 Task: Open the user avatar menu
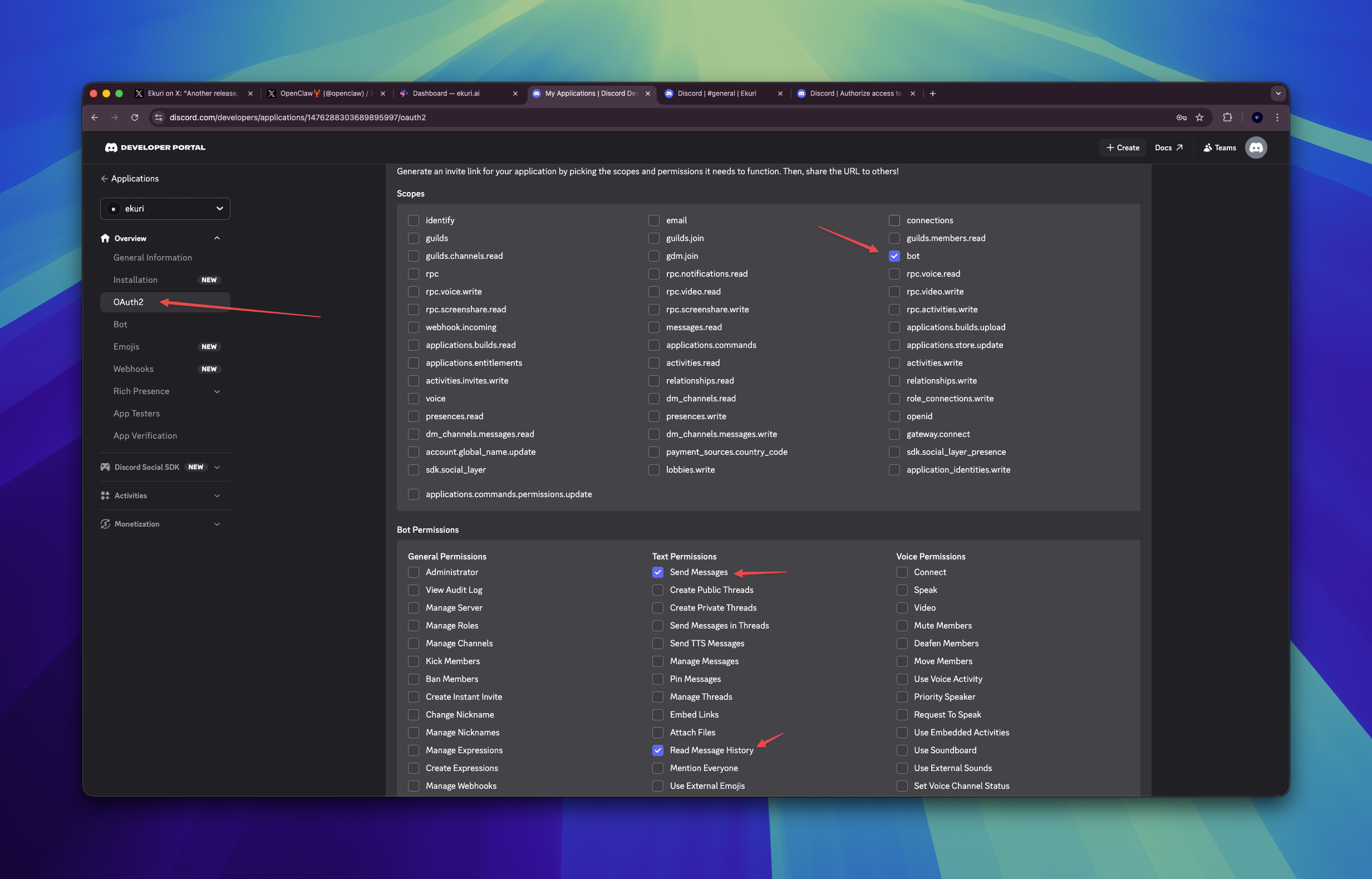(x=1256, y=148)
